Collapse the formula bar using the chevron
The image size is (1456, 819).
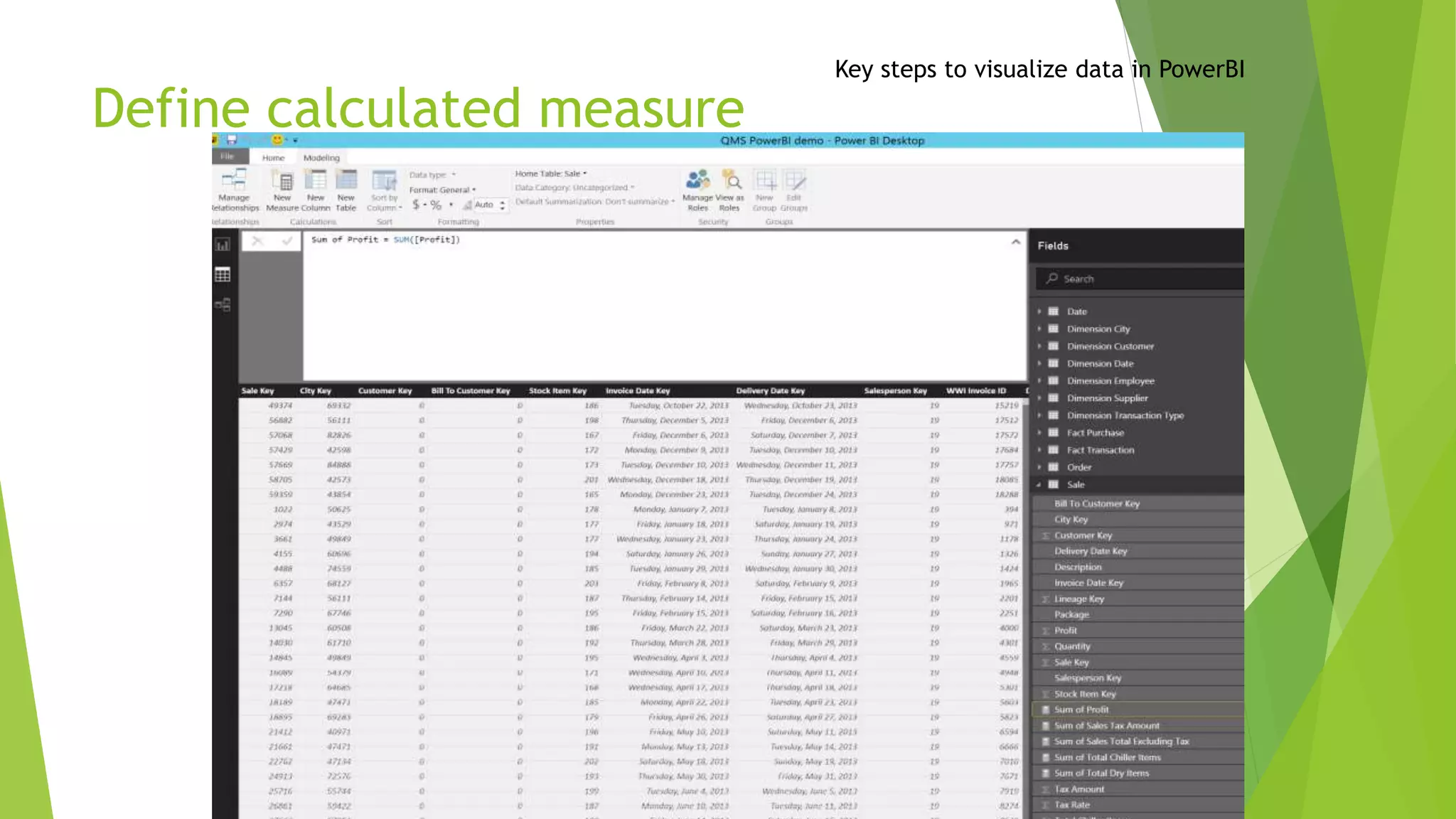[x=1016, y=242]
